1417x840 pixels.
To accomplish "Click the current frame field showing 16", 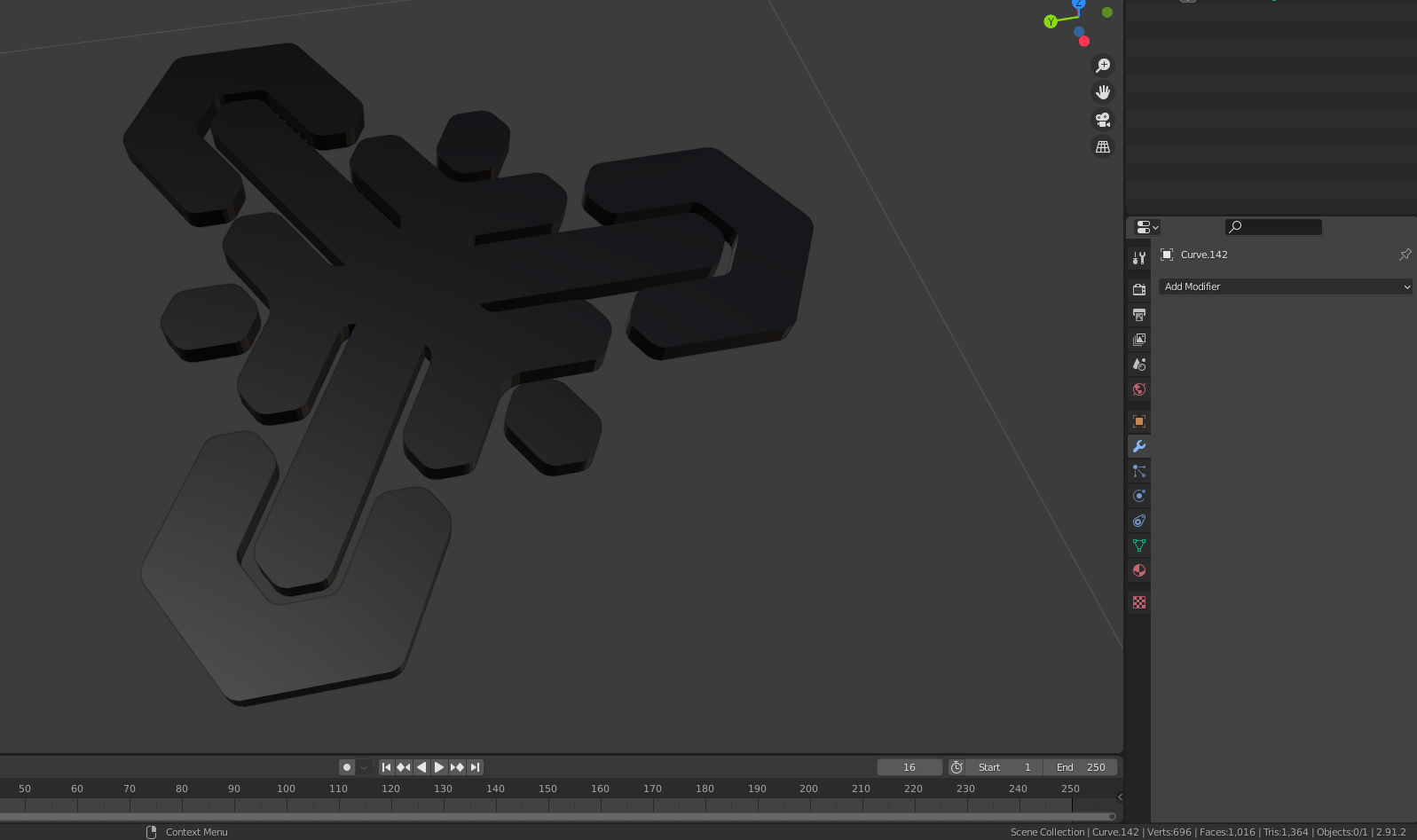I will pos(909,767).
